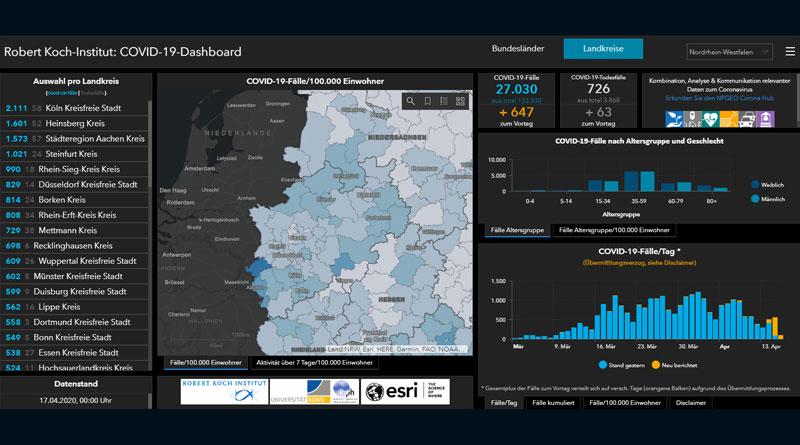Click the map search magnifier icon

pos(411,101)
